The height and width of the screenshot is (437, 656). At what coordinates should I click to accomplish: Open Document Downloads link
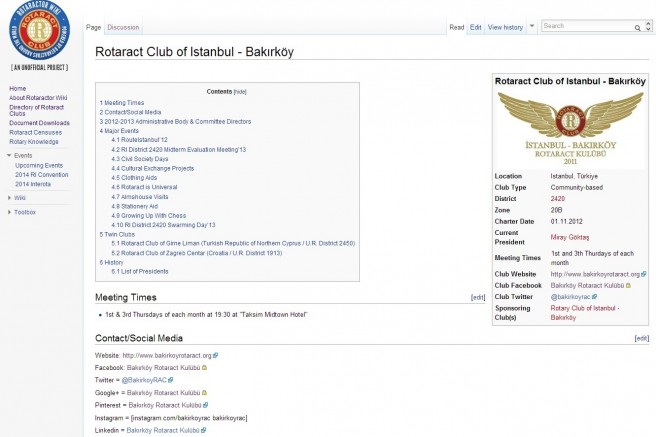pos(39,123)
